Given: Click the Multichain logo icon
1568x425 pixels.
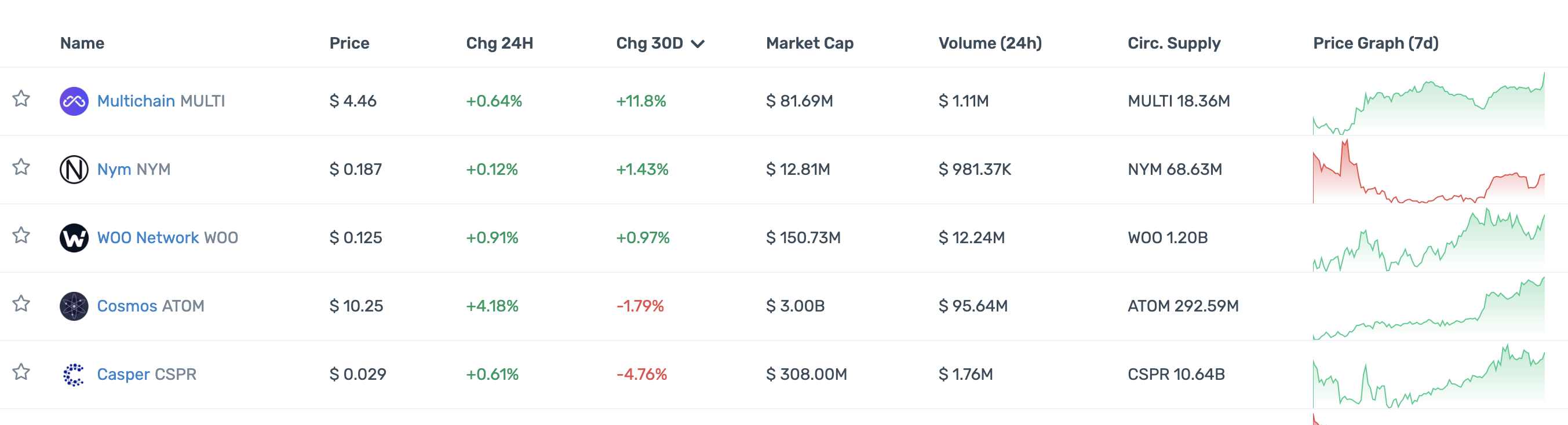Looking at the screenshot, I should pos(74,101).
